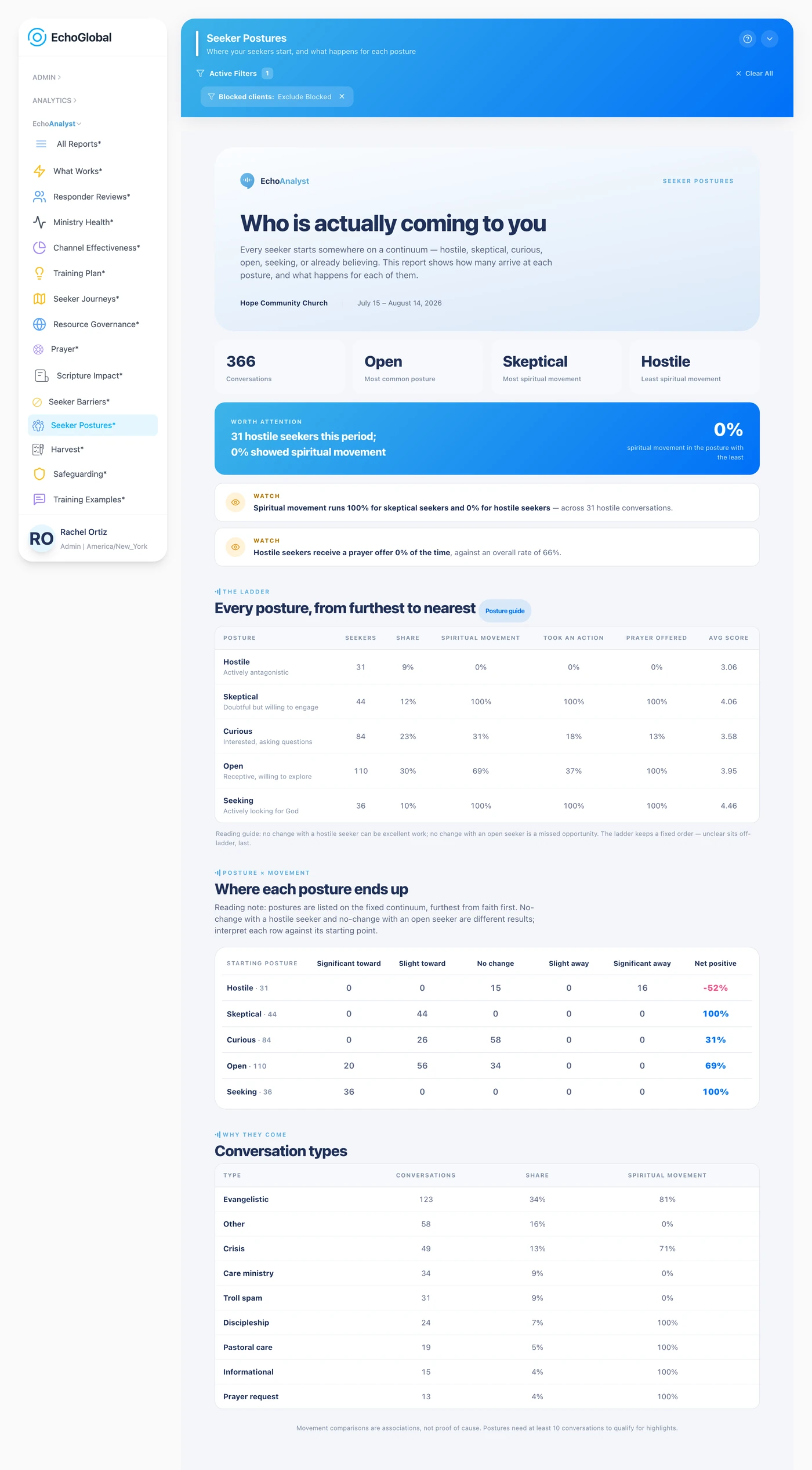Screen dimensions: 812x1470
Task: Click the funnel icon beside Active Filters
Action: tap(200, 74)
